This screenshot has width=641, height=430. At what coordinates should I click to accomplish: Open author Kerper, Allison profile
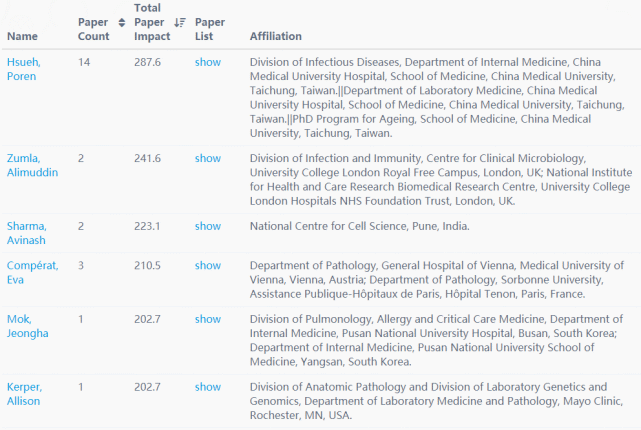click(x=25, y=394)
